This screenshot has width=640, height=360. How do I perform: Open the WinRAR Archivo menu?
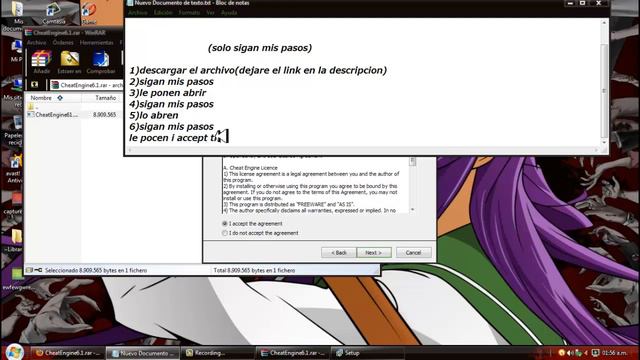click(36, 42)
